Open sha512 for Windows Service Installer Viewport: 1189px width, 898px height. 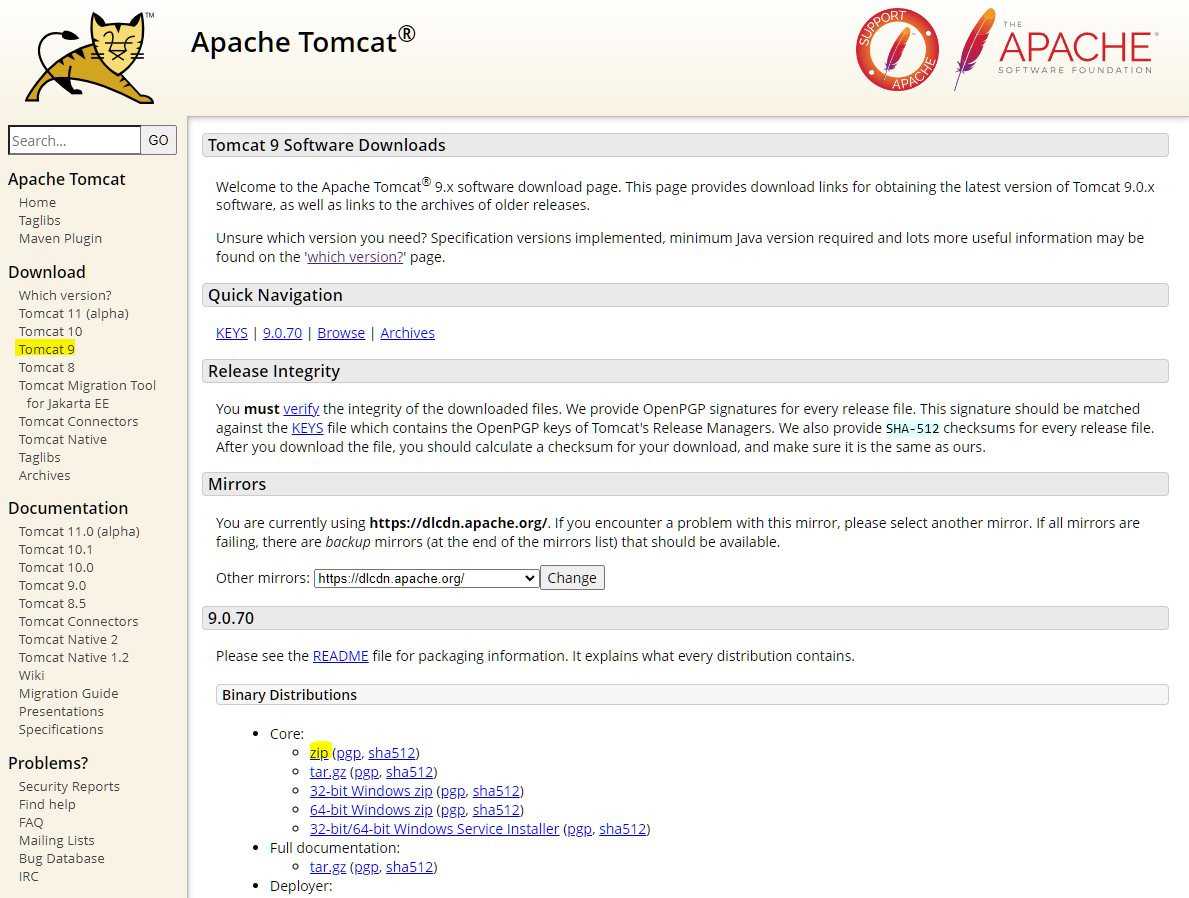pyautogui.click(x=623, y=829)
